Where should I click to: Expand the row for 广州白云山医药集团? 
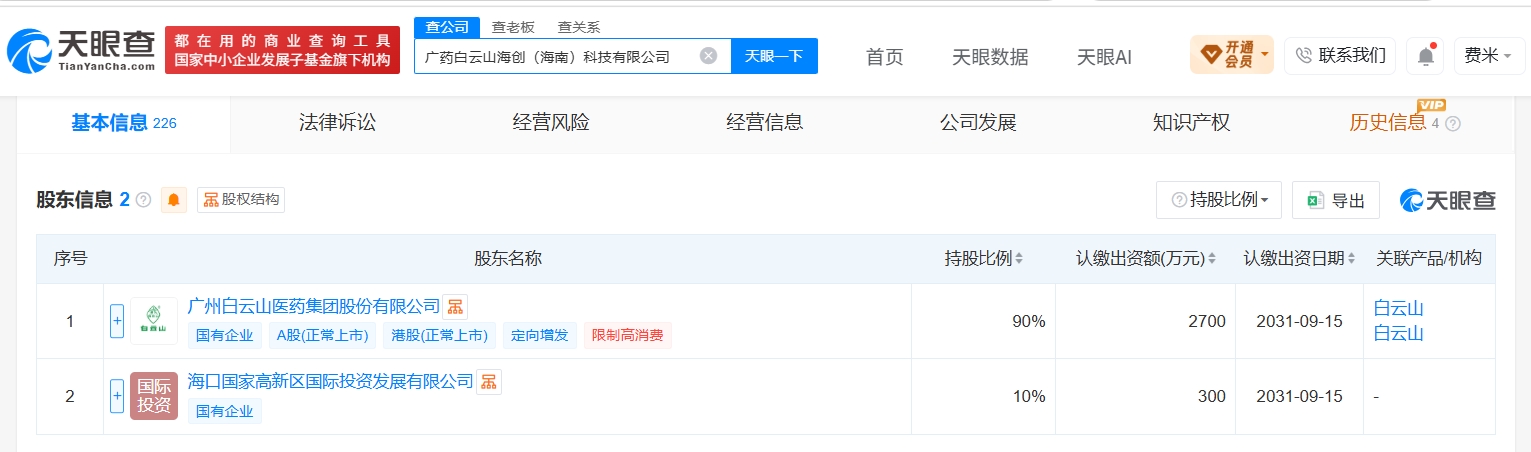tap(117, 321)
